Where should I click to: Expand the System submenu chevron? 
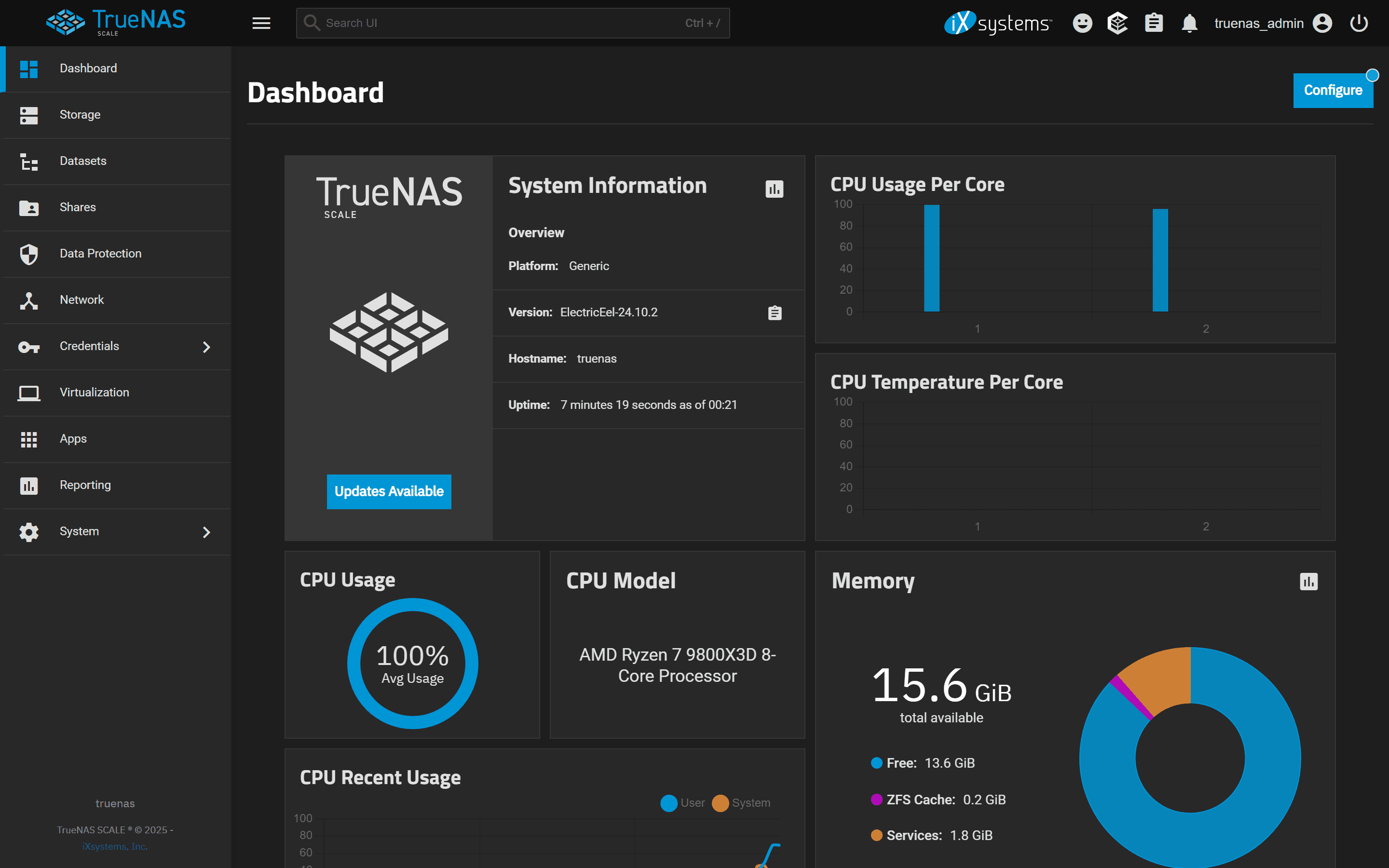(x=206, y=532)
